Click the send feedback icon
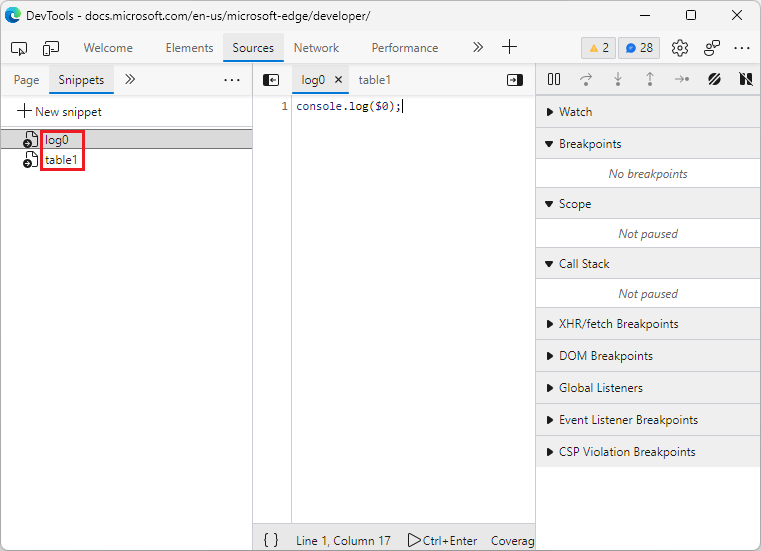 711,48
